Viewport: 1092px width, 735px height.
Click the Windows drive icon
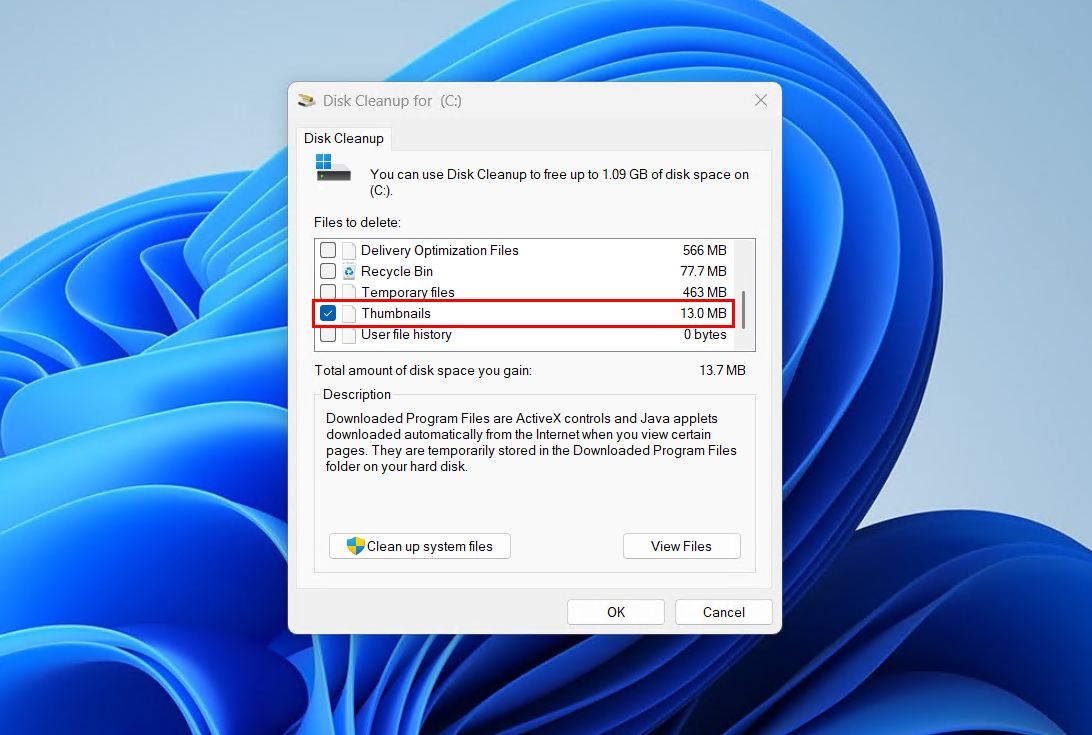click(x=333, y=168)
